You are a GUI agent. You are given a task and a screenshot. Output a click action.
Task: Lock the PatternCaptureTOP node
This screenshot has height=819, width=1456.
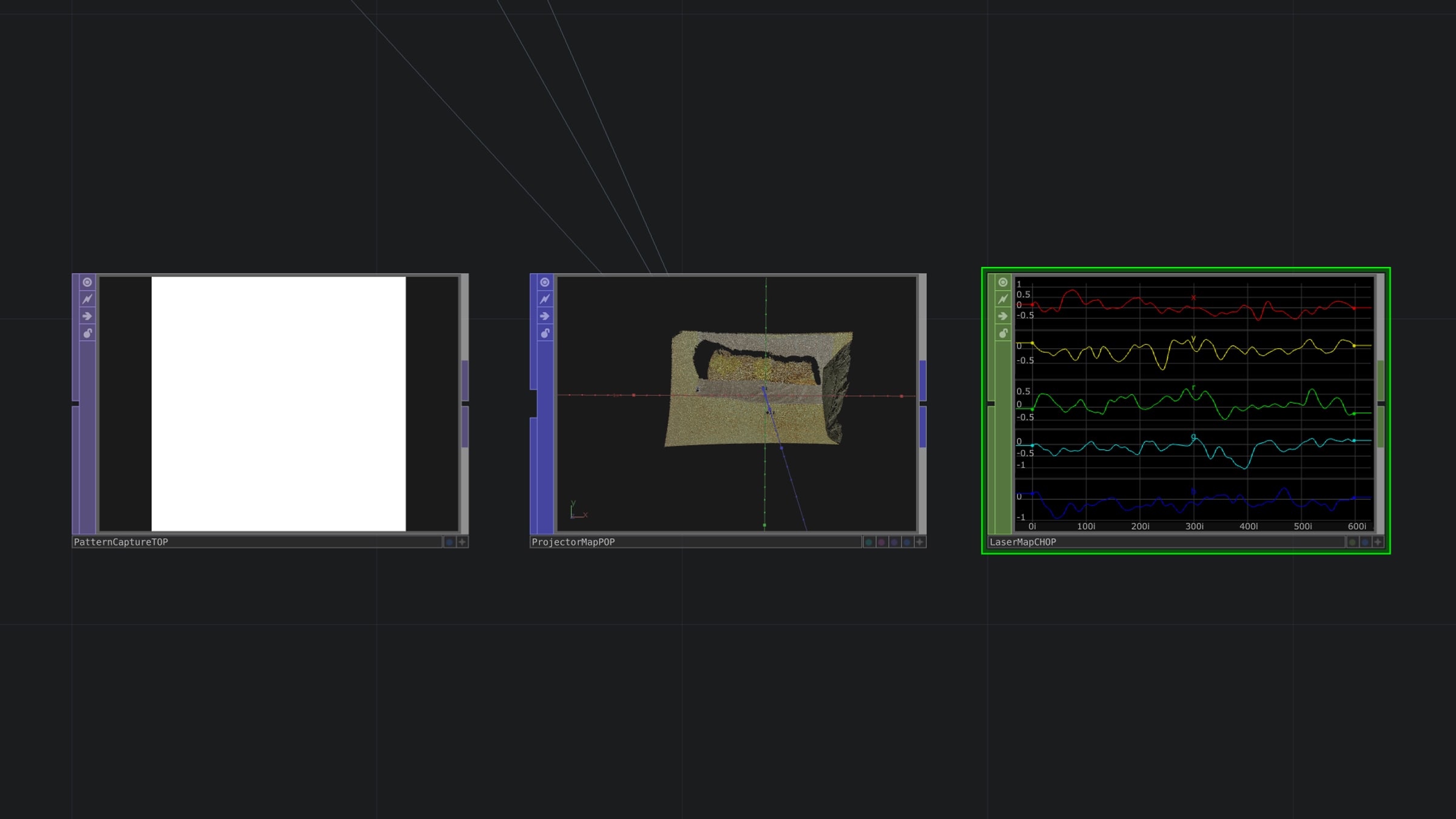[87, 333]
